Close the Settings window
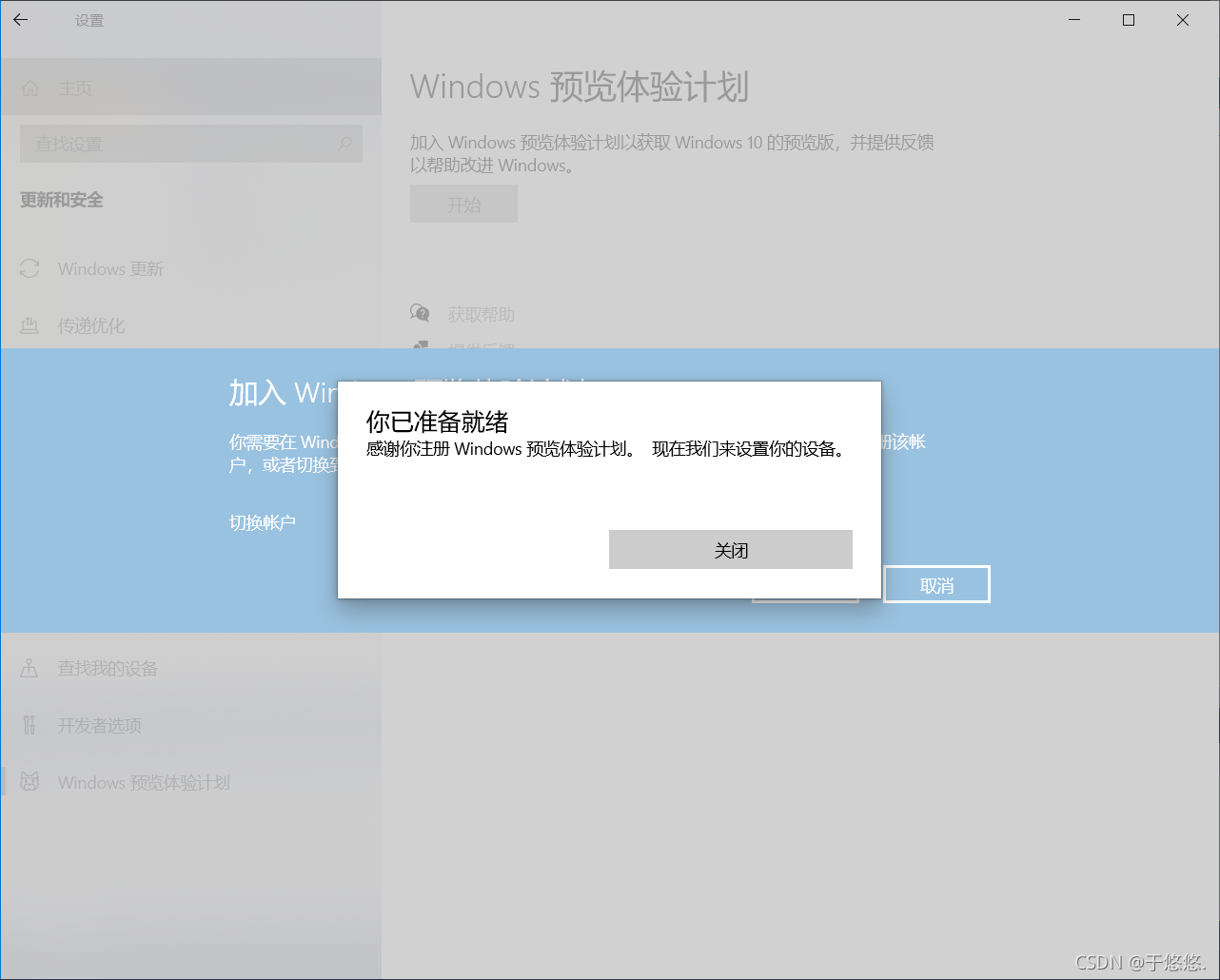The height and width of the screenshot is (980, 1220). click(x=1183, y=20)
